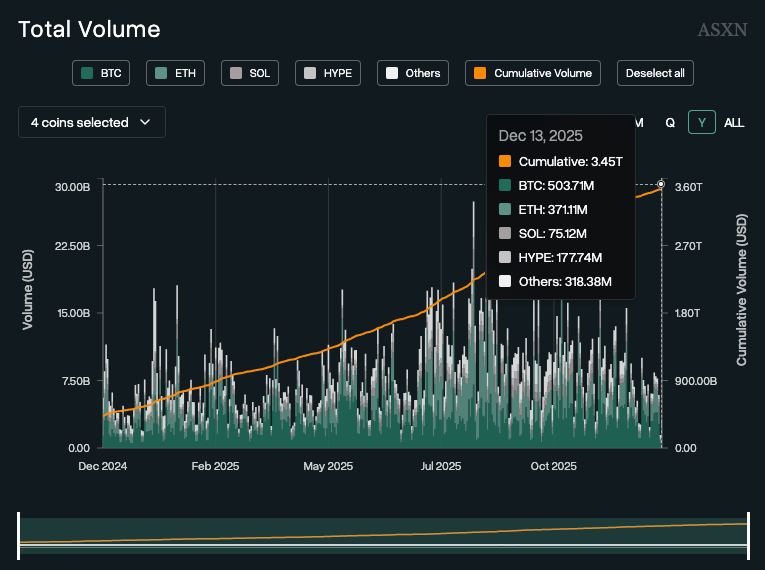Select the partially hidden M range tab

(639, 122)
